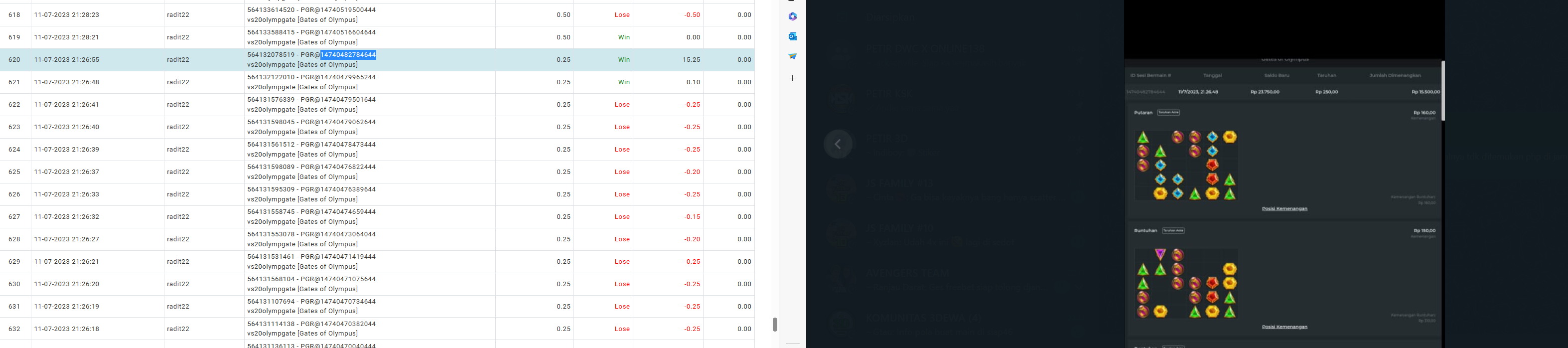Select ID 564133588415 - PGR@14740516604644
The height and width of the screenshot is (348, 1568).
pos(311,32)
